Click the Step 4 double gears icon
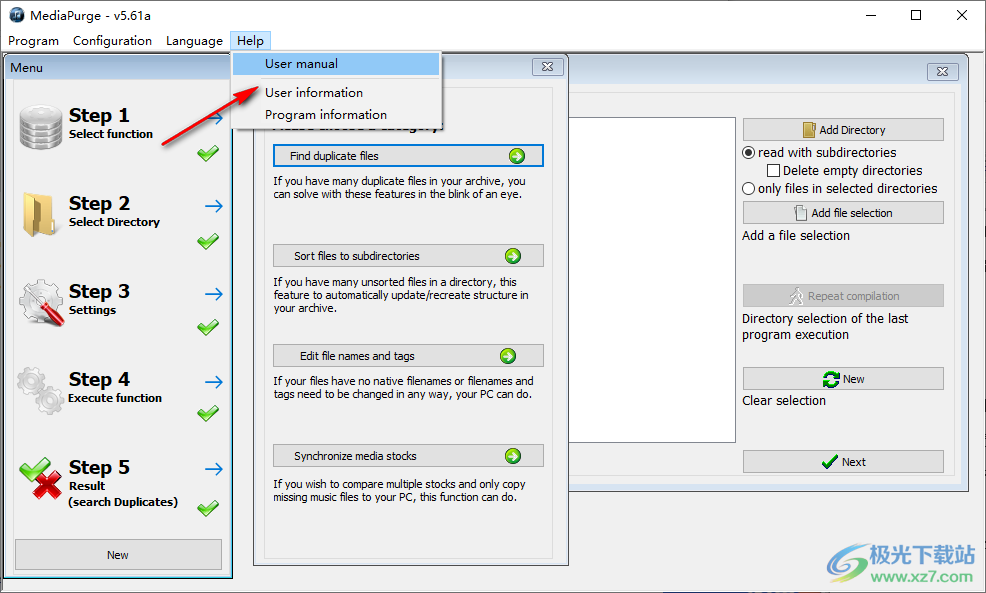The image size is (986, 593). point(40,390)
